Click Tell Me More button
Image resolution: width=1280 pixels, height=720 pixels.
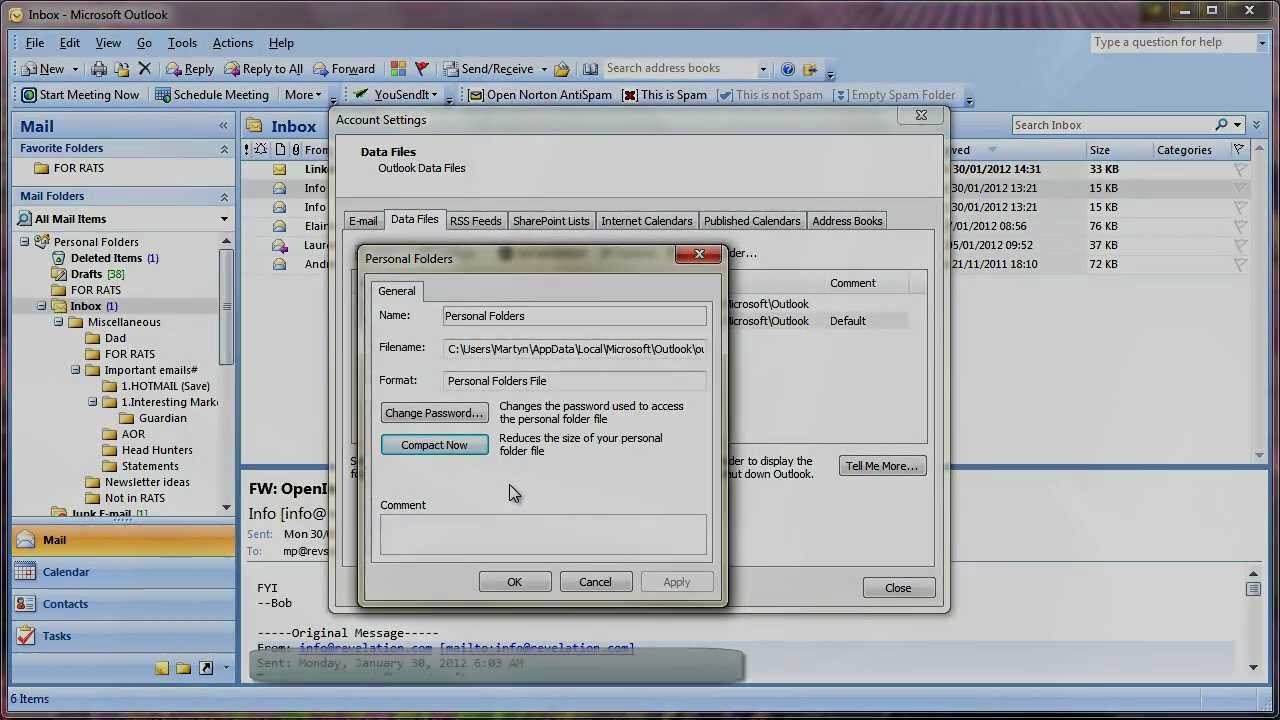click(x=881, y=466)
